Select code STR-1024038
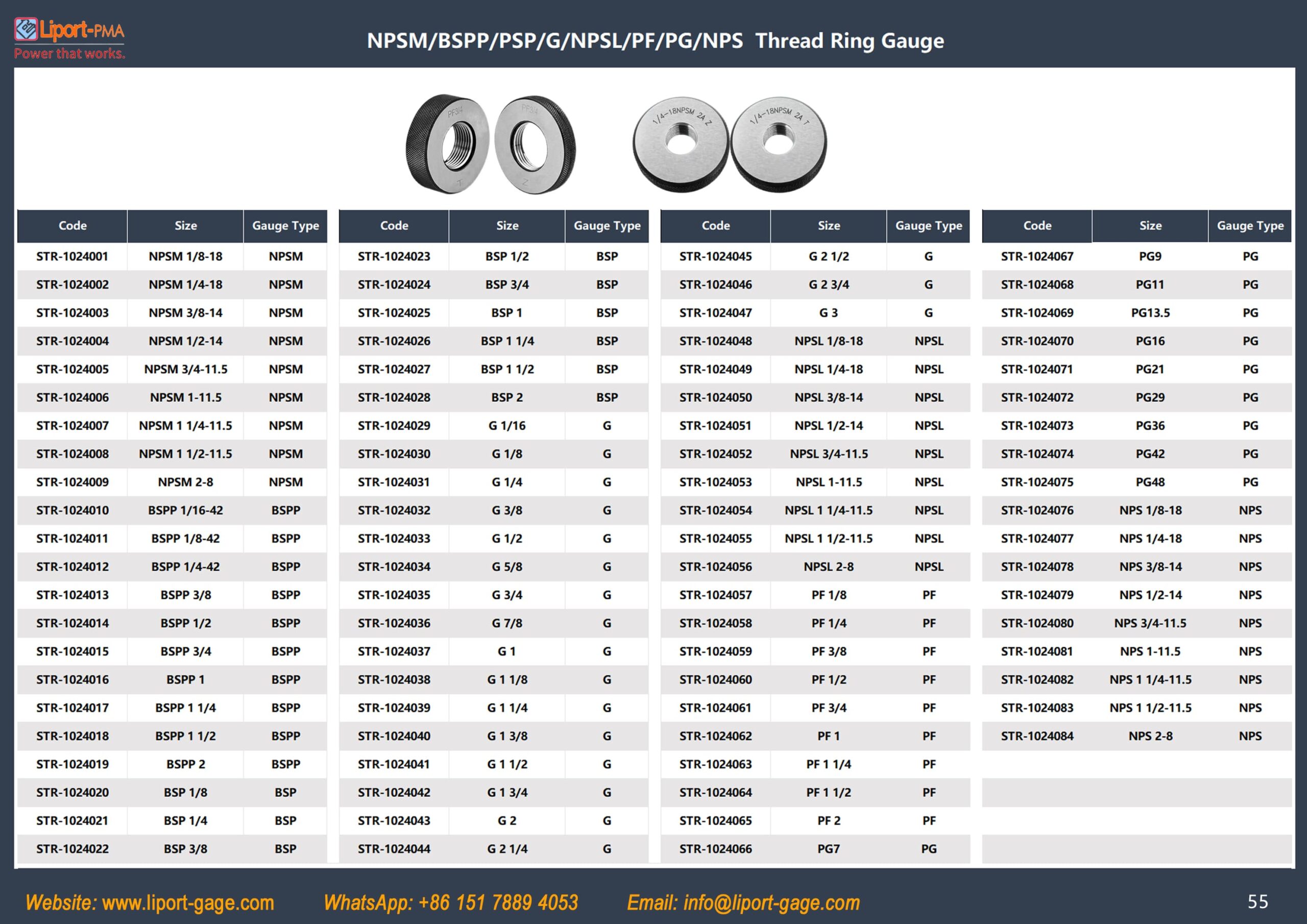The image size is (1307, 924). click(x=394, y=679)
